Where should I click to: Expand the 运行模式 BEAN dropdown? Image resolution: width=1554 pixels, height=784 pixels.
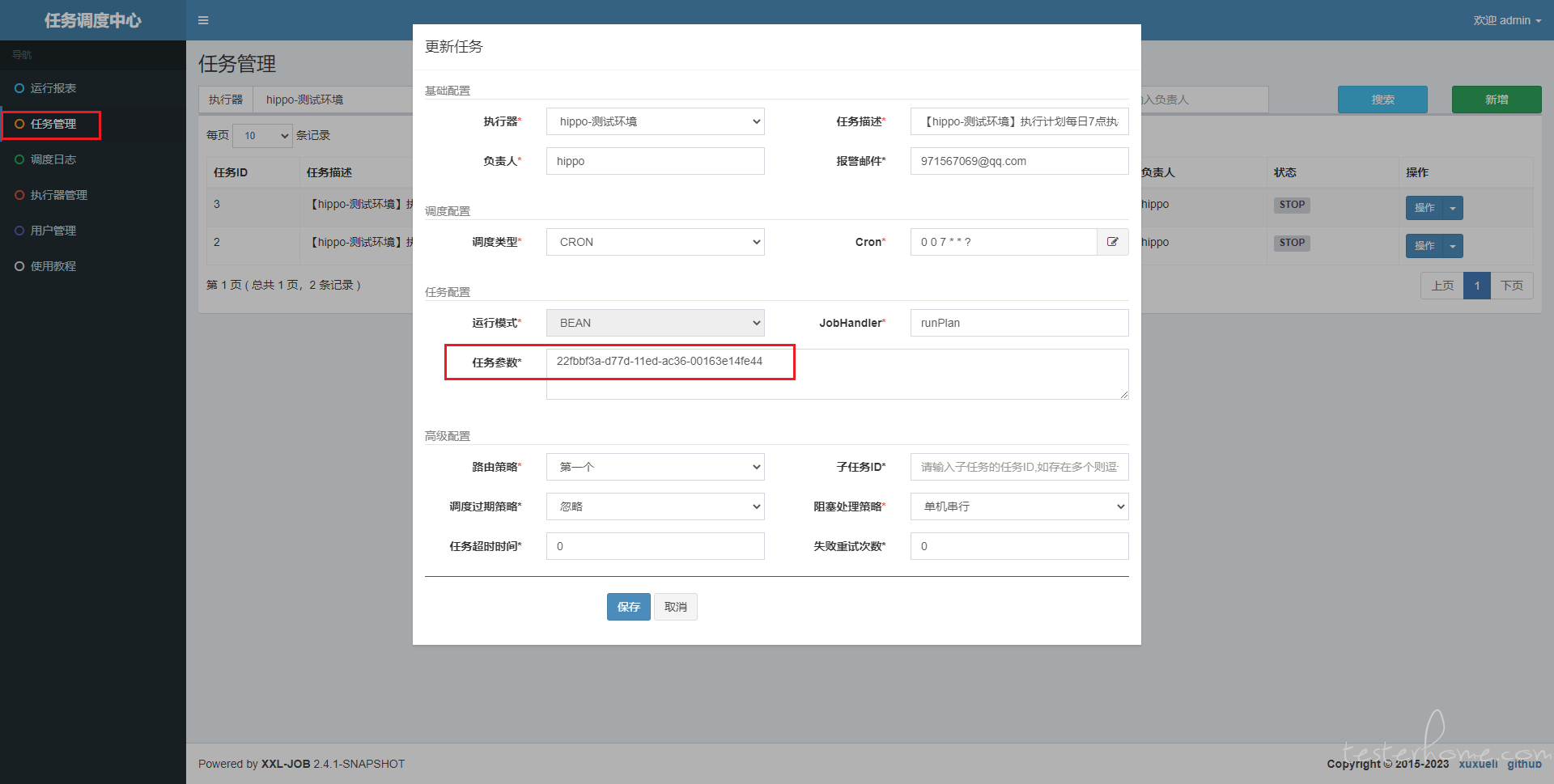pyautogui.click(x=656, y=323)
